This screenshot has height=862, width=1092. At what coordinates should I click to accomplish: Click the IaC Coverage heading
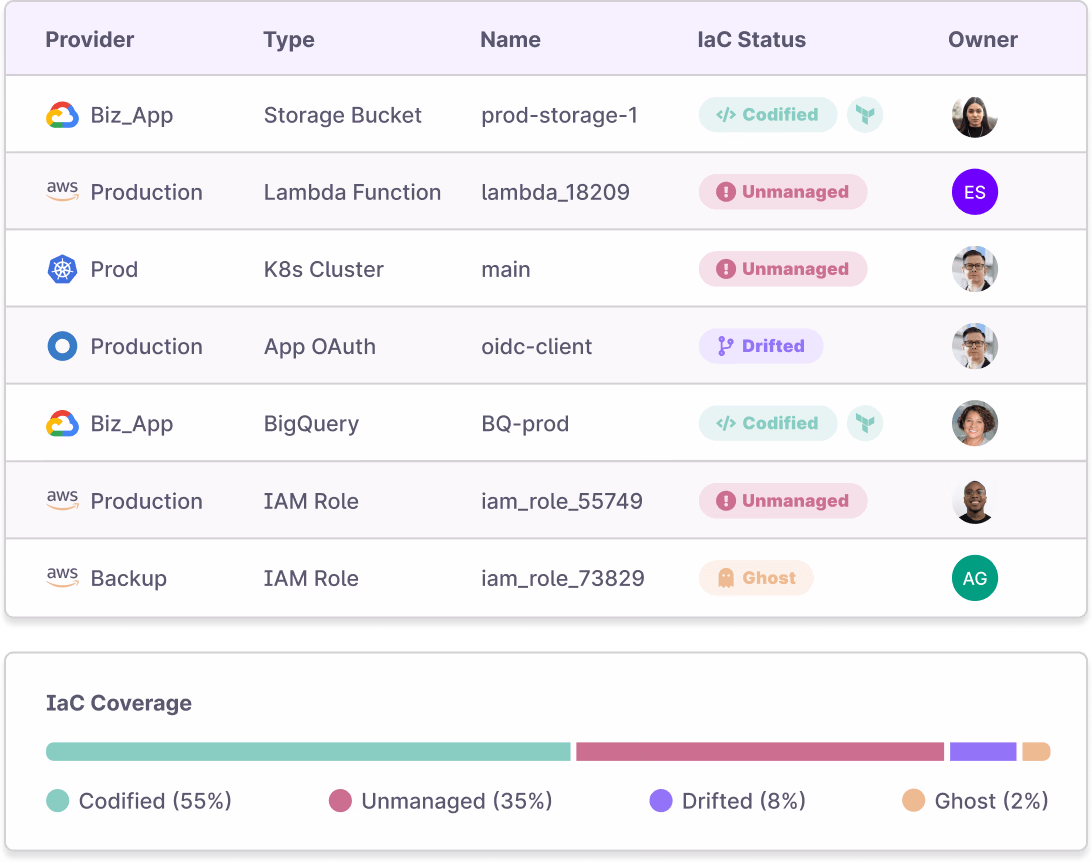pos(119,703)
